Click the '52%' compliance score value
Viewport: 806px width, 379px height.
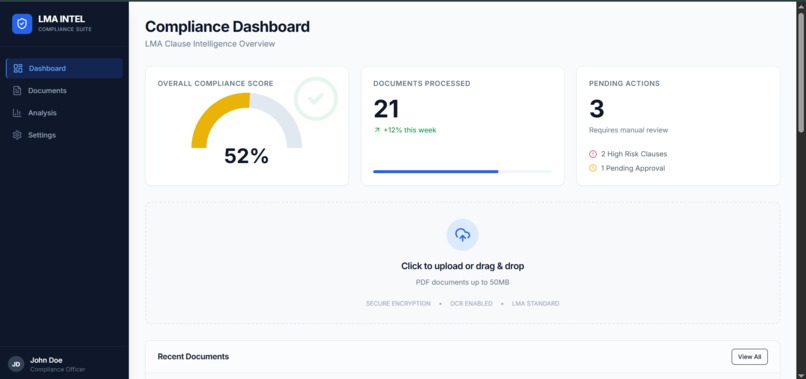point(247,156)
